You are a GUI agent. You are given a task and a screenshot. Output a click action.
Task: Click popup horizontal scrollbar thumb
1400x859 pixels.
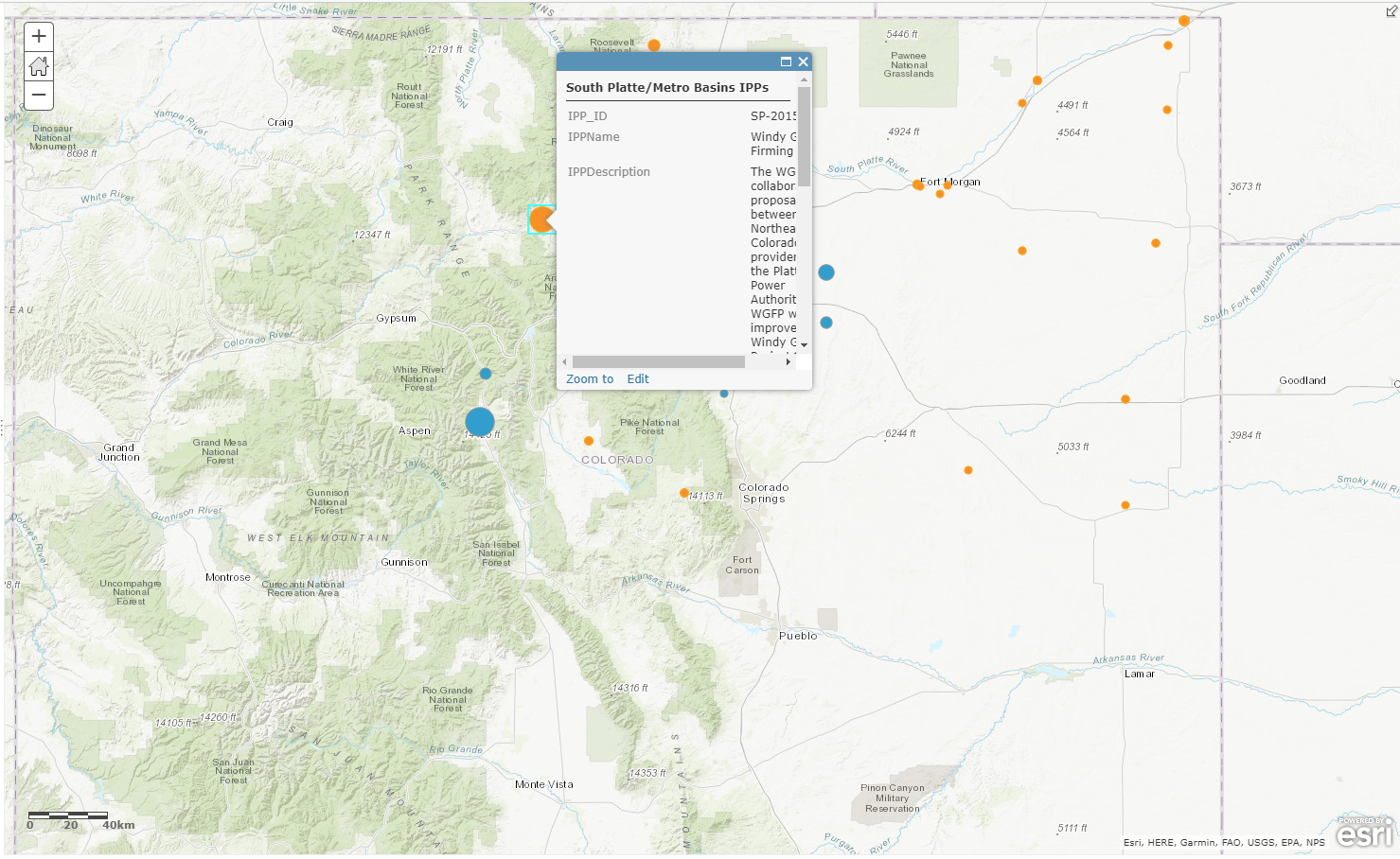(659, 361)
